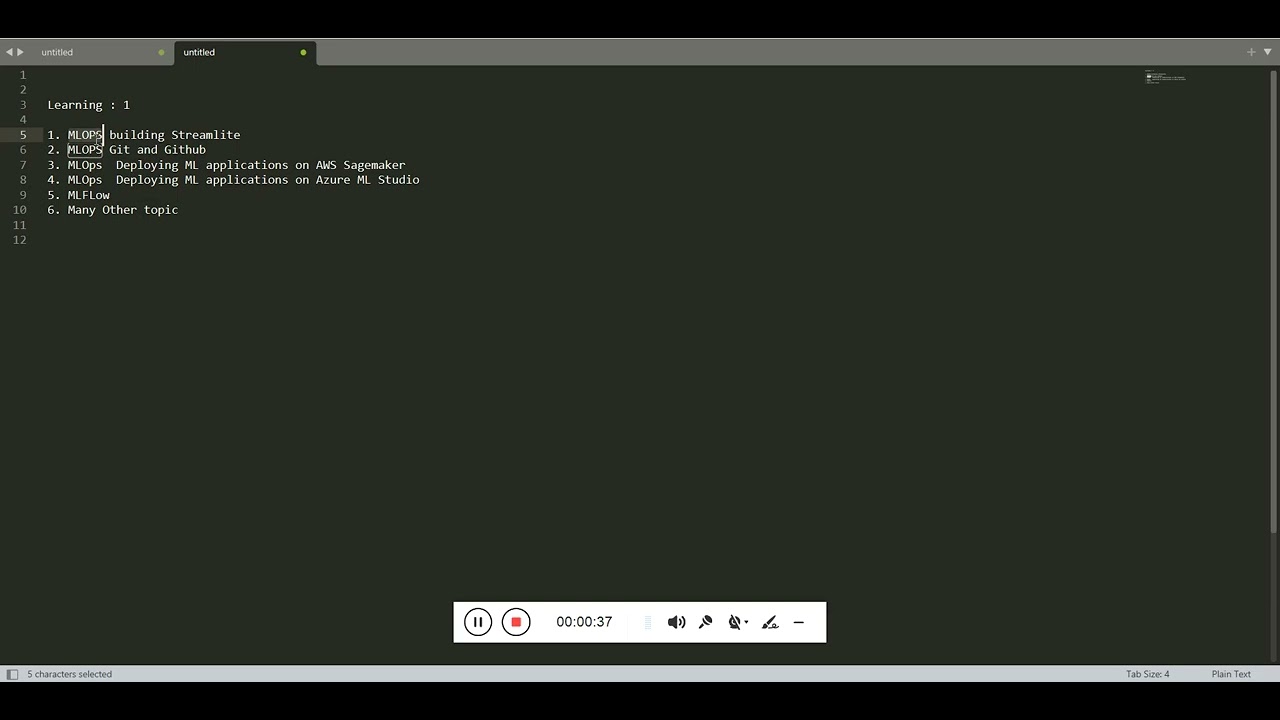Toggle the microphone in recorder bar
This screenshot has width=1280, height=720.
tap(706, 622)
